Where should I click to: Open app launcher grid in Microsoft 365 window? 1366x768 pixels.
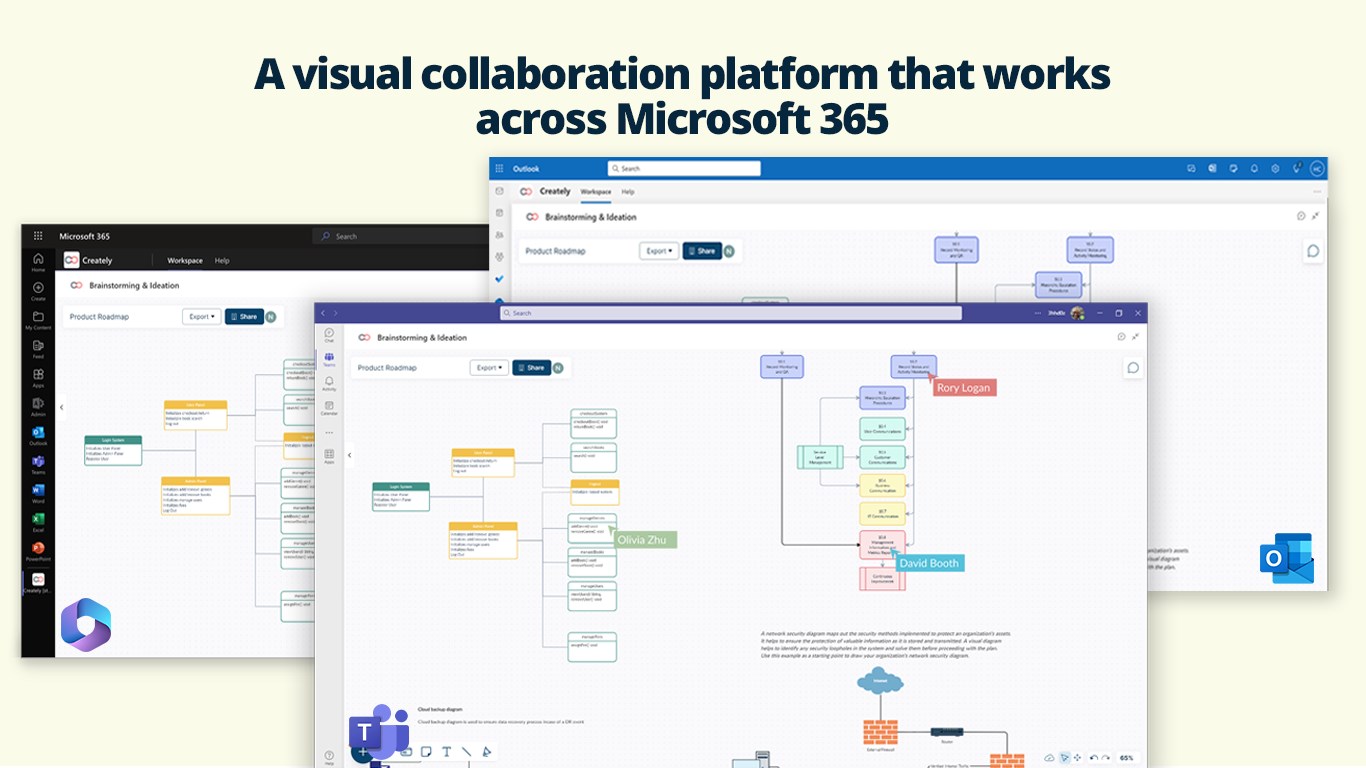[38, 236]
